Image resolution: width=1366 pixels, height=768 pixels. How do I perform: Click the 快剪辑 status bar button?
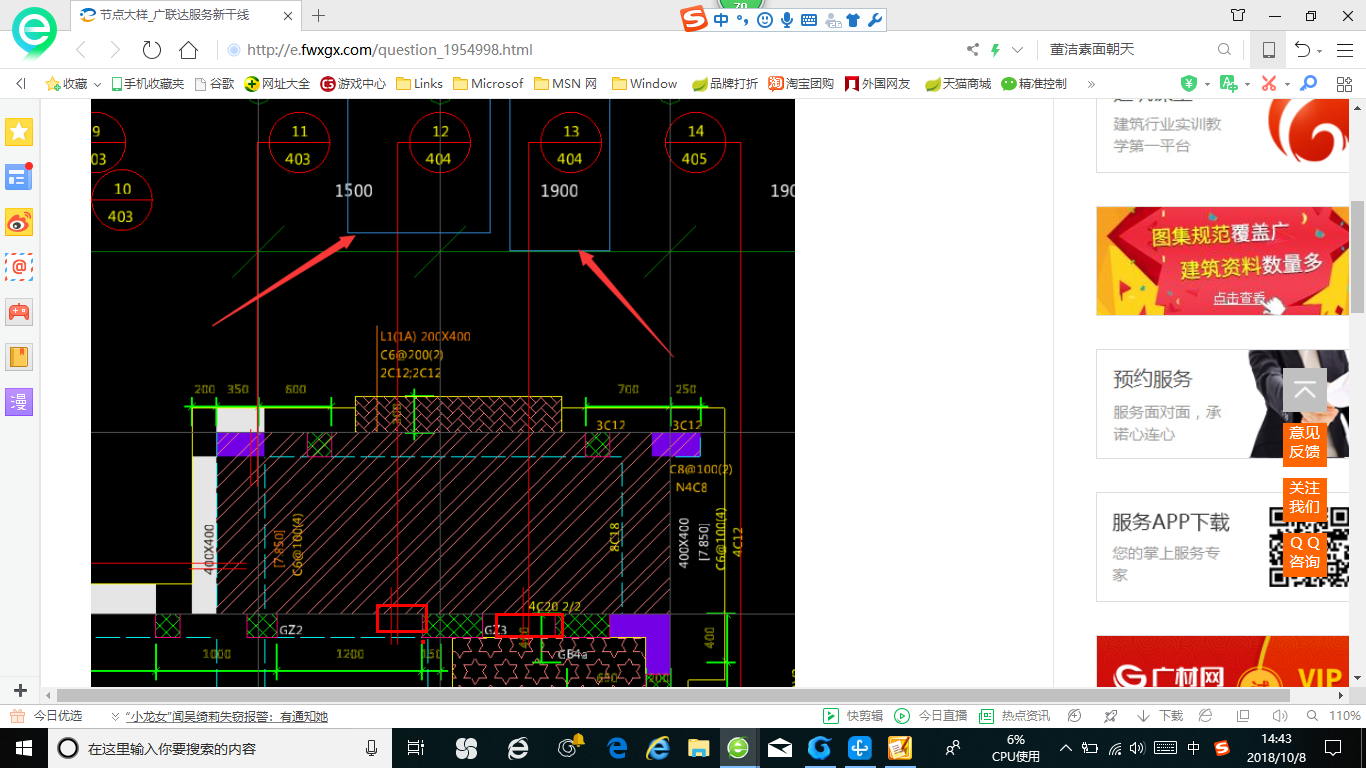(854, 716)
